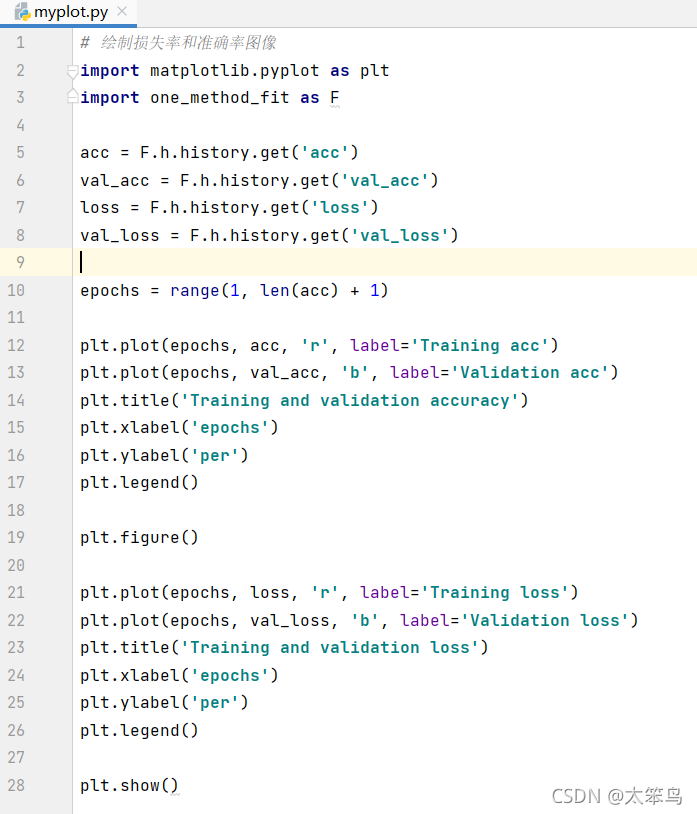Collapse the import block fold marker on line 2
The height and width of the screenshot is (814, 697).
(73, 71)
